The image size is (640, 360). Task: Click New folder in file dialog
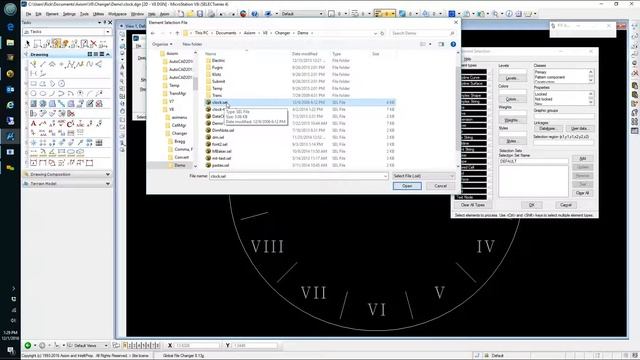point(192,44)
